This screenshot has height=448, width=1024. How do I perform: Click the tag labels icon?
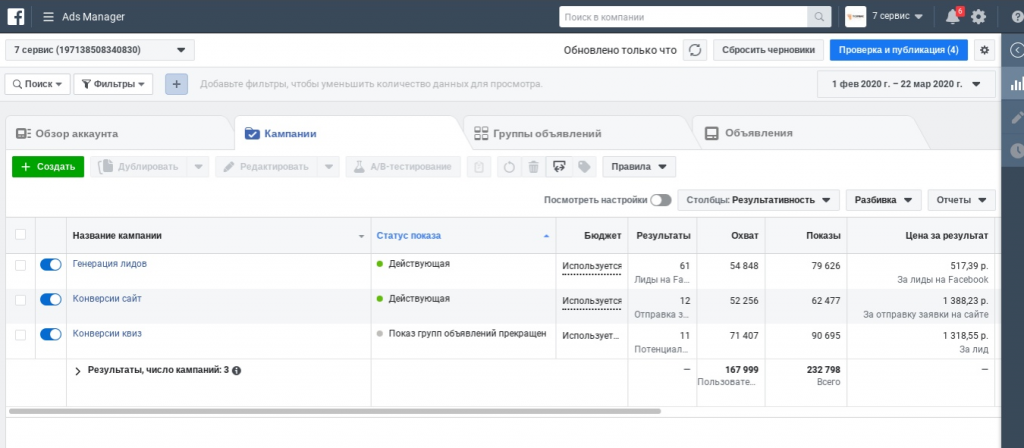click(x=584, y=167)
